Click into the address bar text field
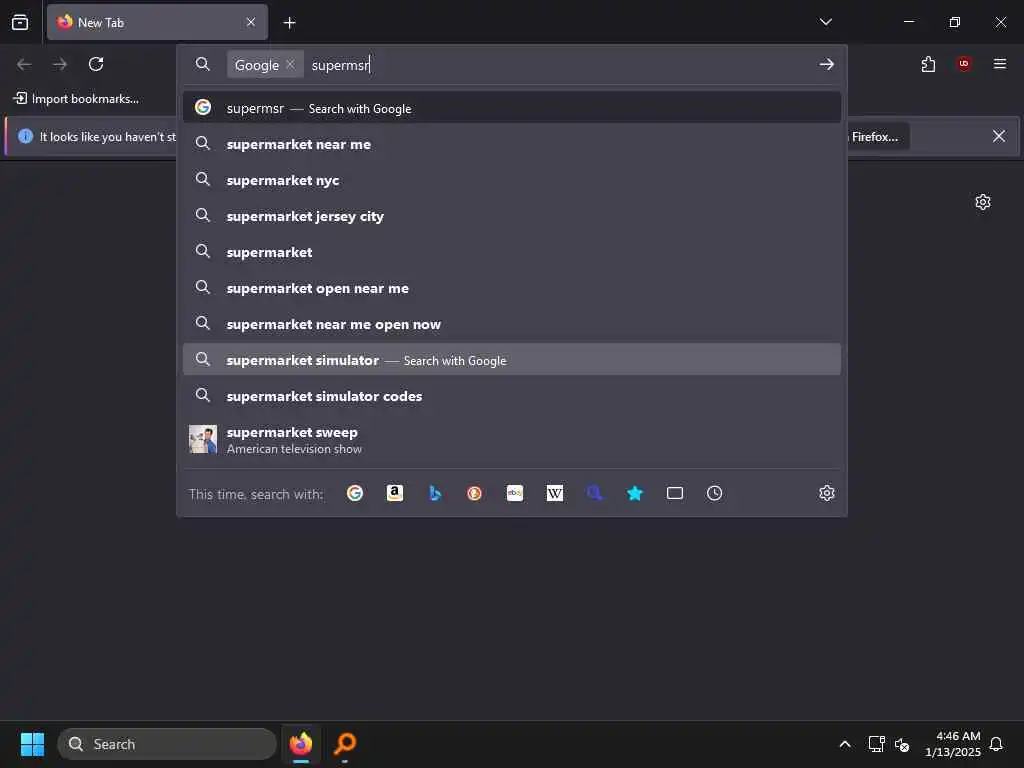 click(x=558, y=65)
